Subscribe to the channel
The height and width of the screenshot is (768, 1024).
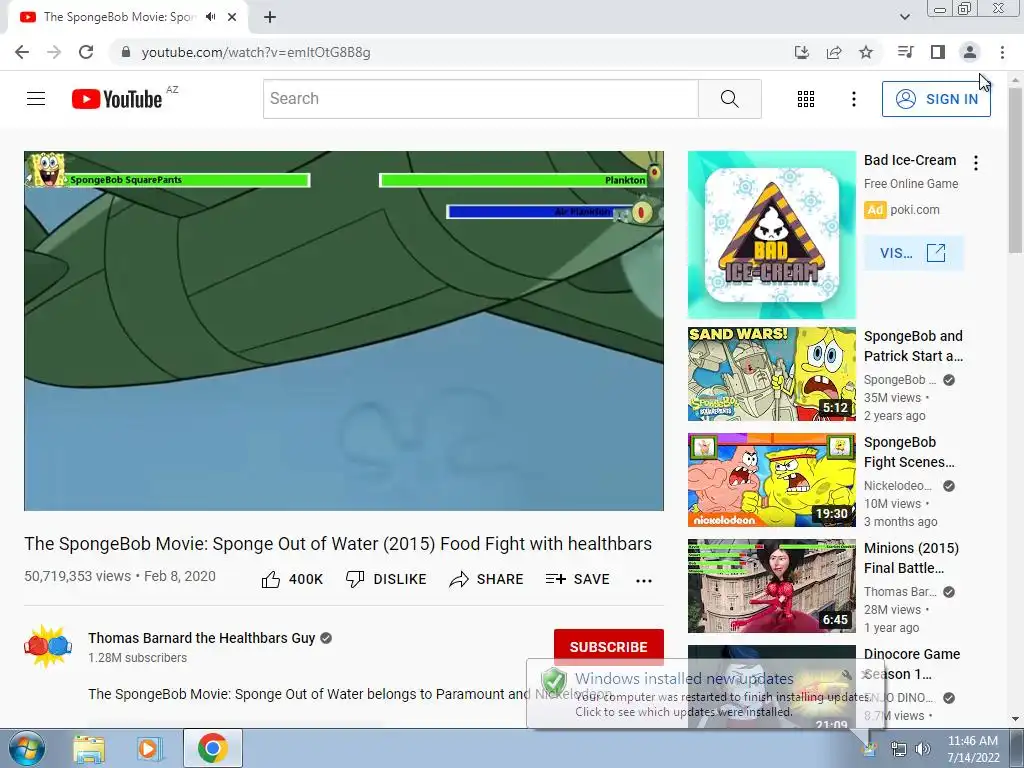(609, 647)
